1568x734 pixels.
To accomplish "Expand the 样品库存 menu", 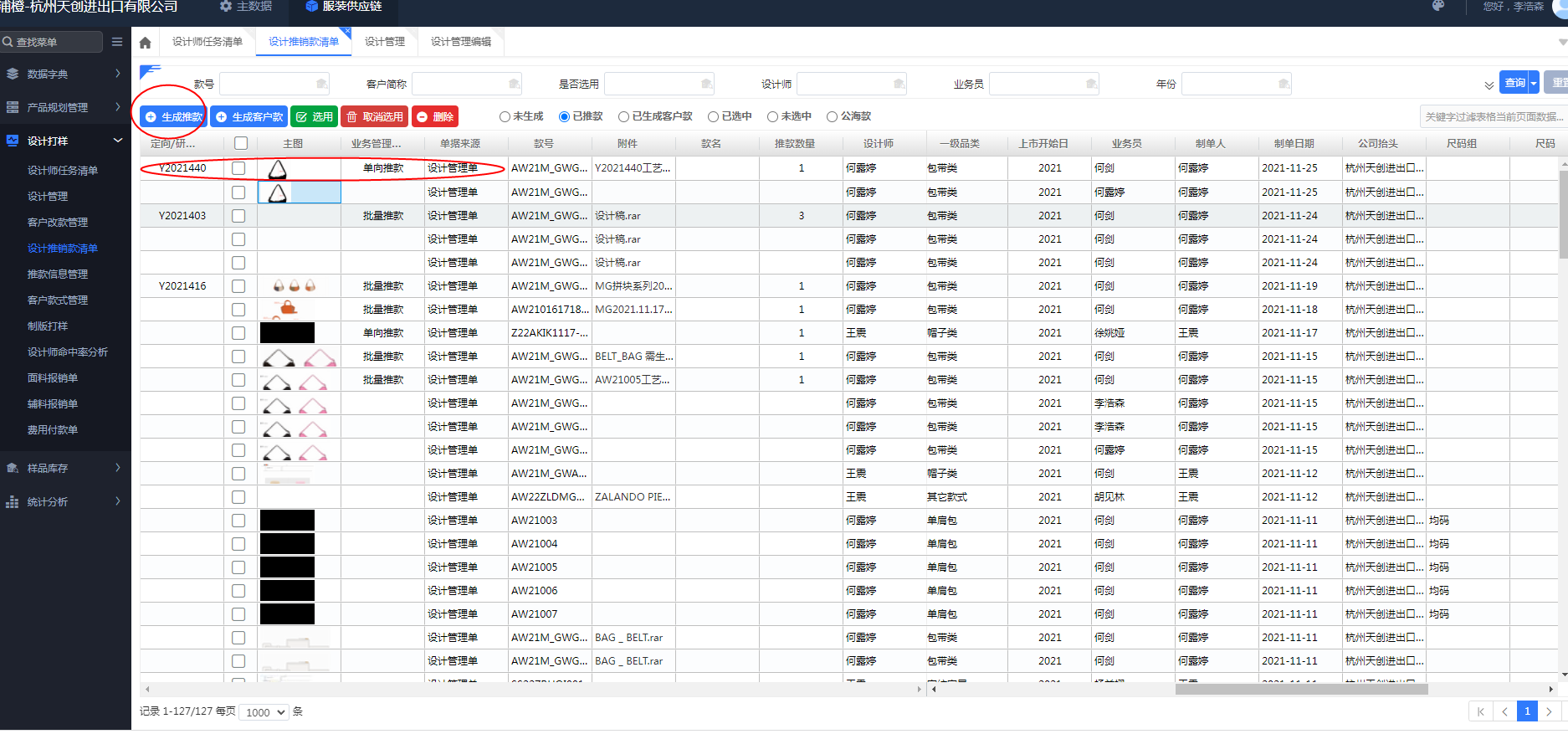I will (x=117, y=468).
